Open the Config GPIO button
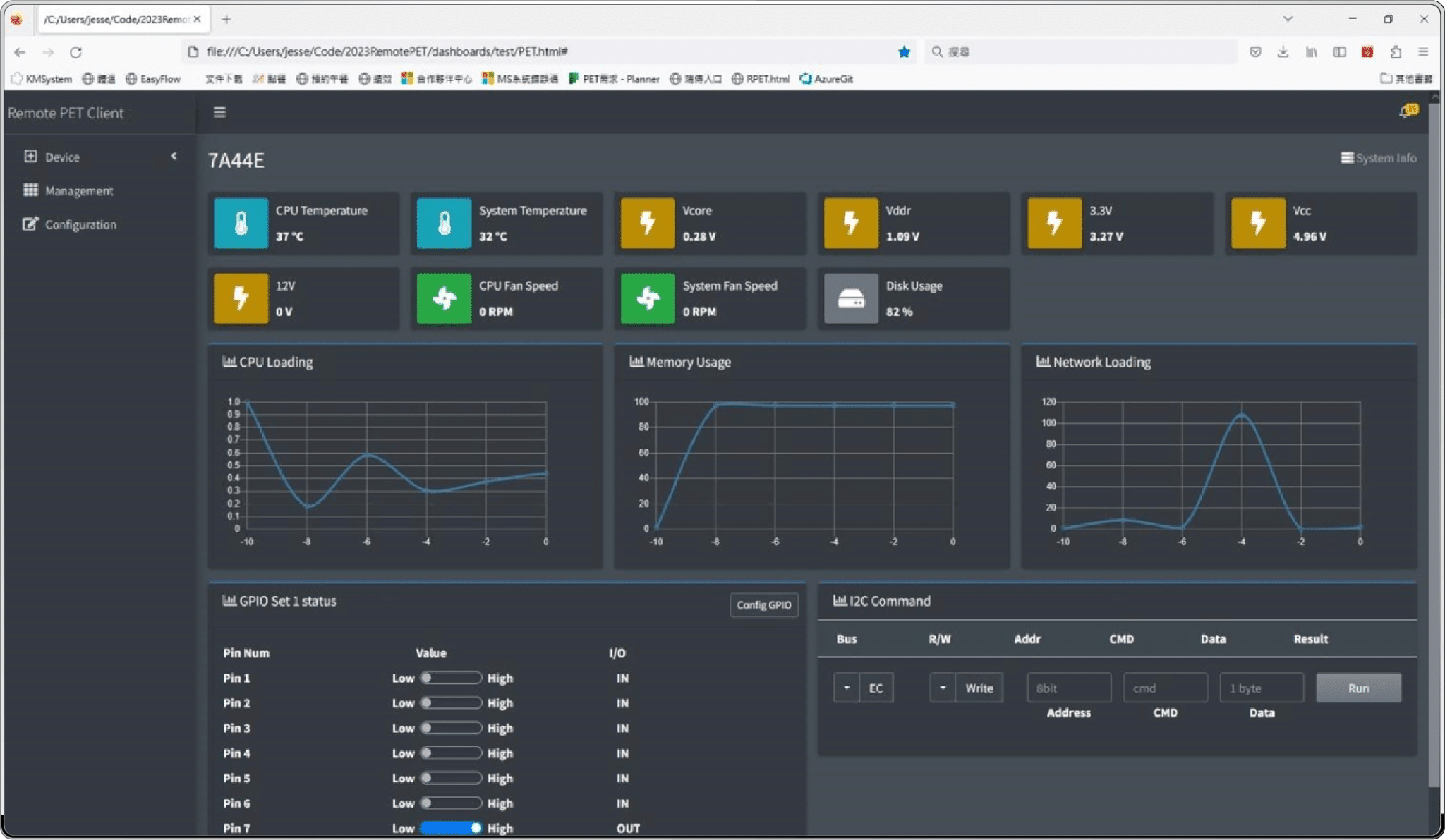 [763, 604]
